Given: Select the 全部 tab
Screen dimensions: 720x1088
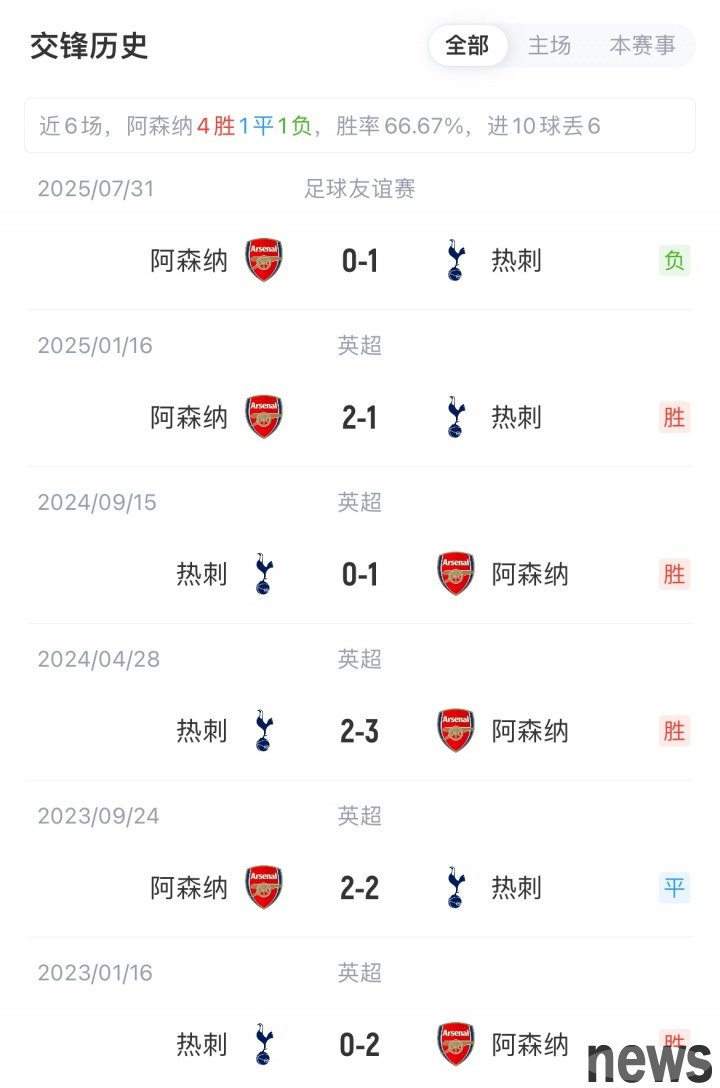Looking at the screenshot, I should pos(467,46).
